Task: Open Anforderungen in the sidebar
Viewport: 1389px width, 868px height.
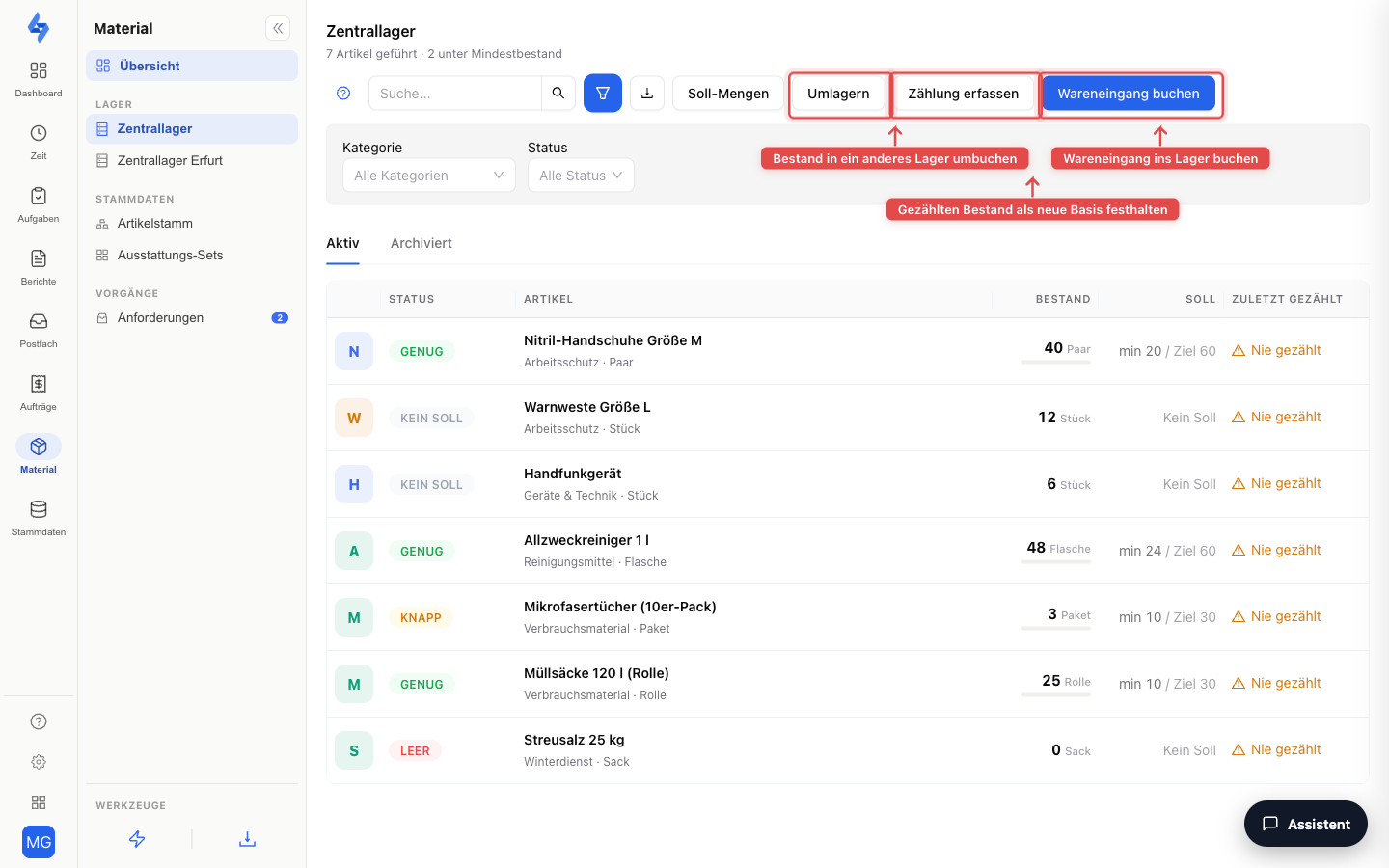Action: point(192,318)
